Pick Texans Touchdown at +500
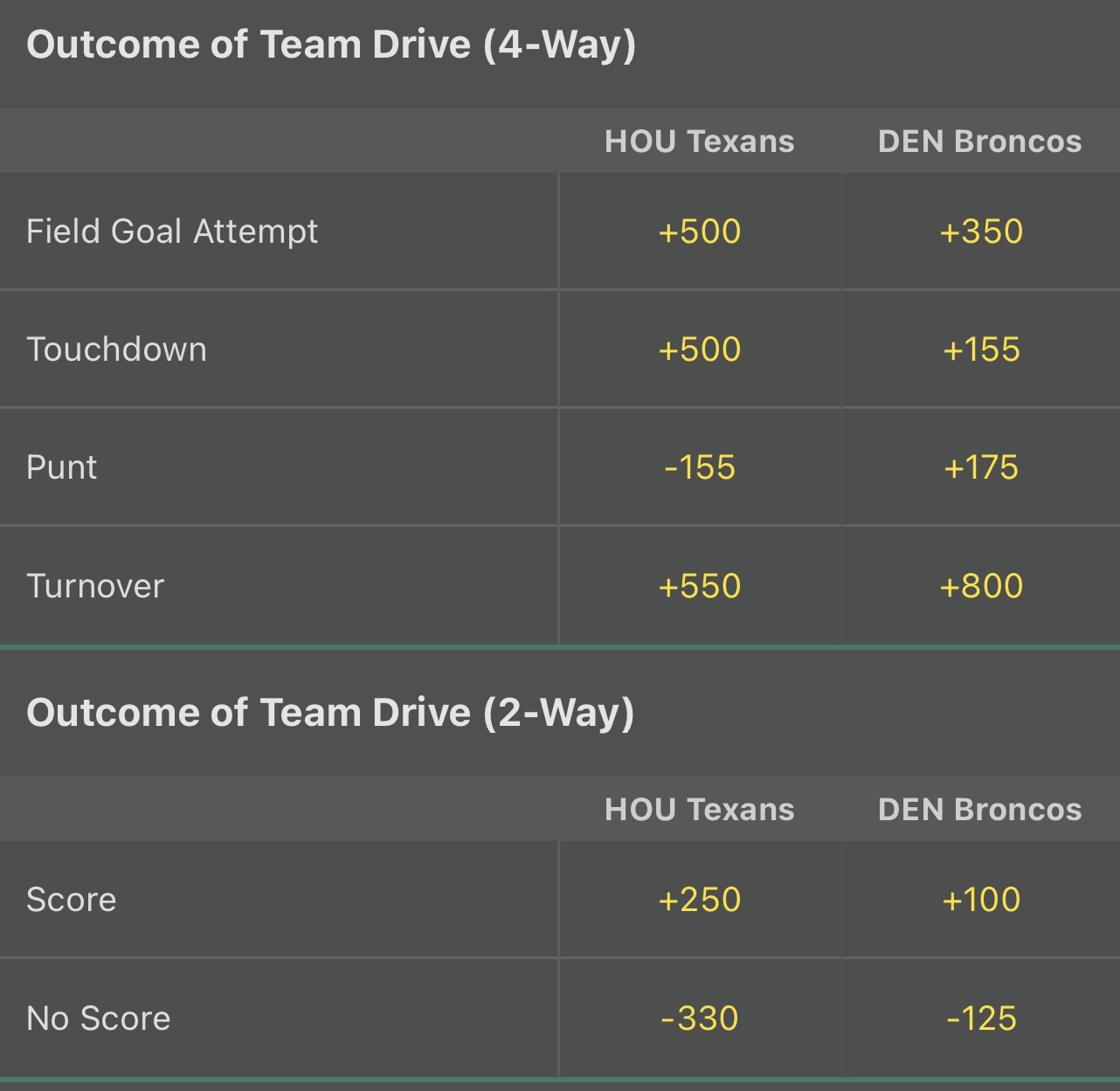Image resolution: width=1120 pixels, height=1091 pixels. [699, 349]
